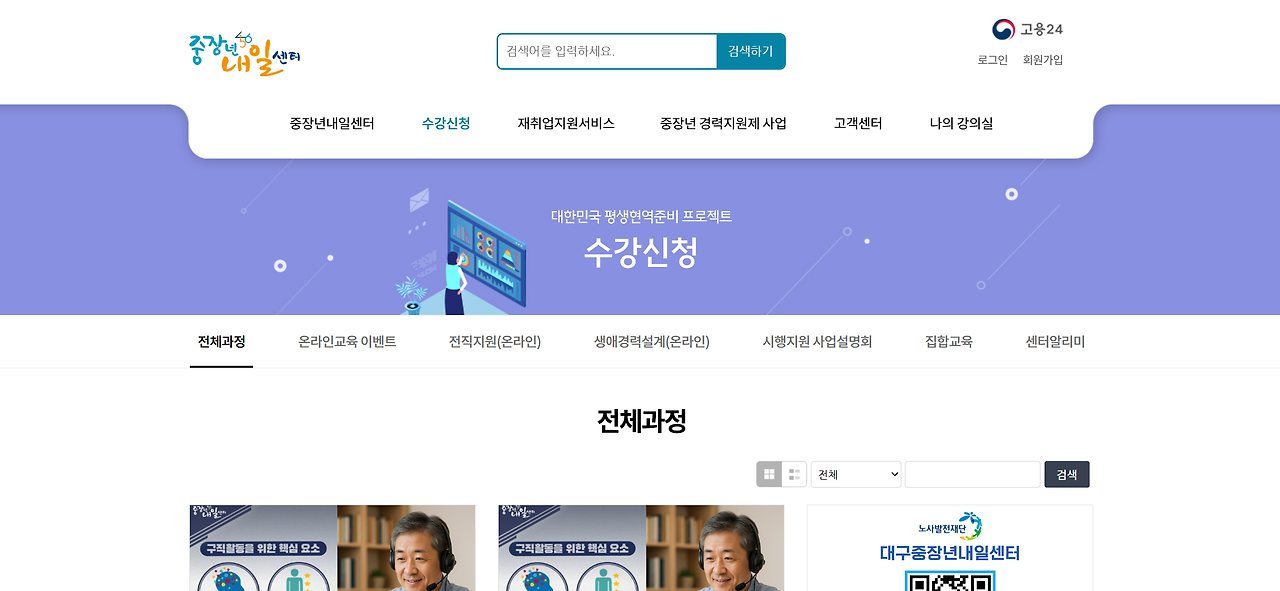
Task: Switch to grid view icon
Action: pos(769,474)
